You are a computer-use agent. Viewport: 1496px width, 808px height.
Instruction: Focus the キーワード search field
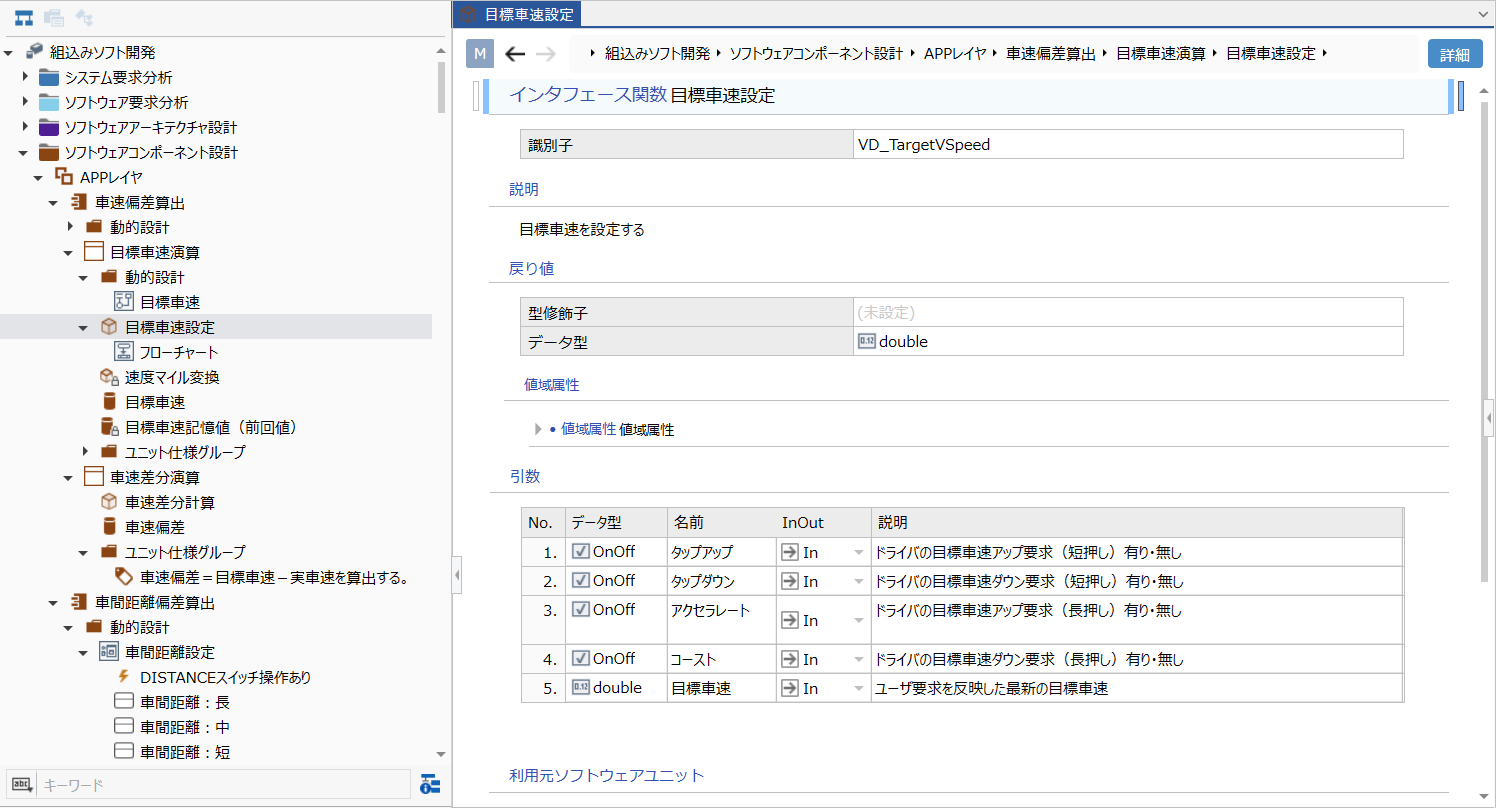click(223, 785)
